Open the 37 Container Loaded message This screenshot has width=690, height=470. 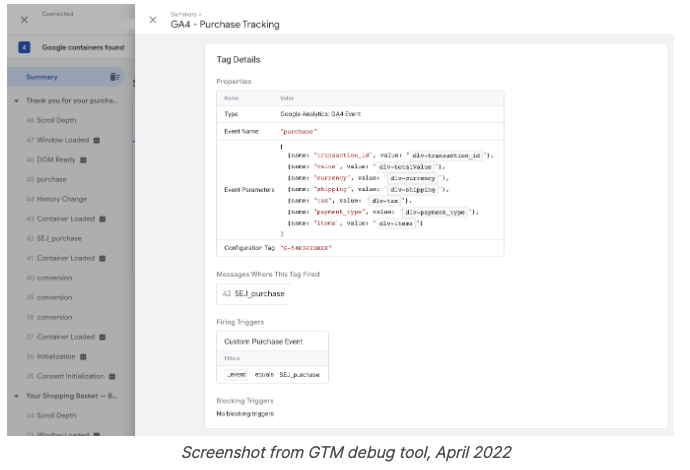(x=60, y=337)
